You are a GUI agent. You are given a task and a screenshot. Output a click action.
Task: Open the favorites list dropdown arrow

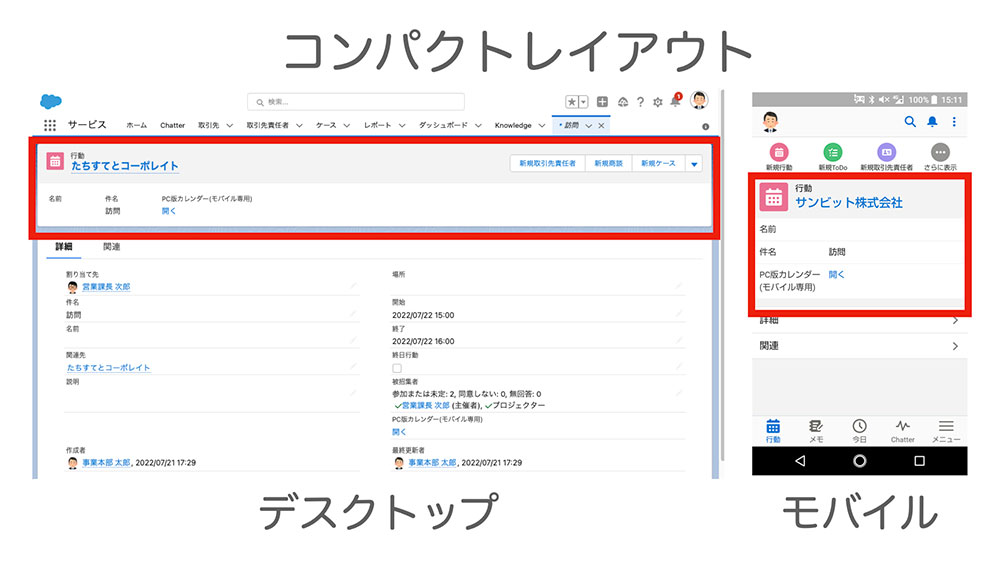583,102
